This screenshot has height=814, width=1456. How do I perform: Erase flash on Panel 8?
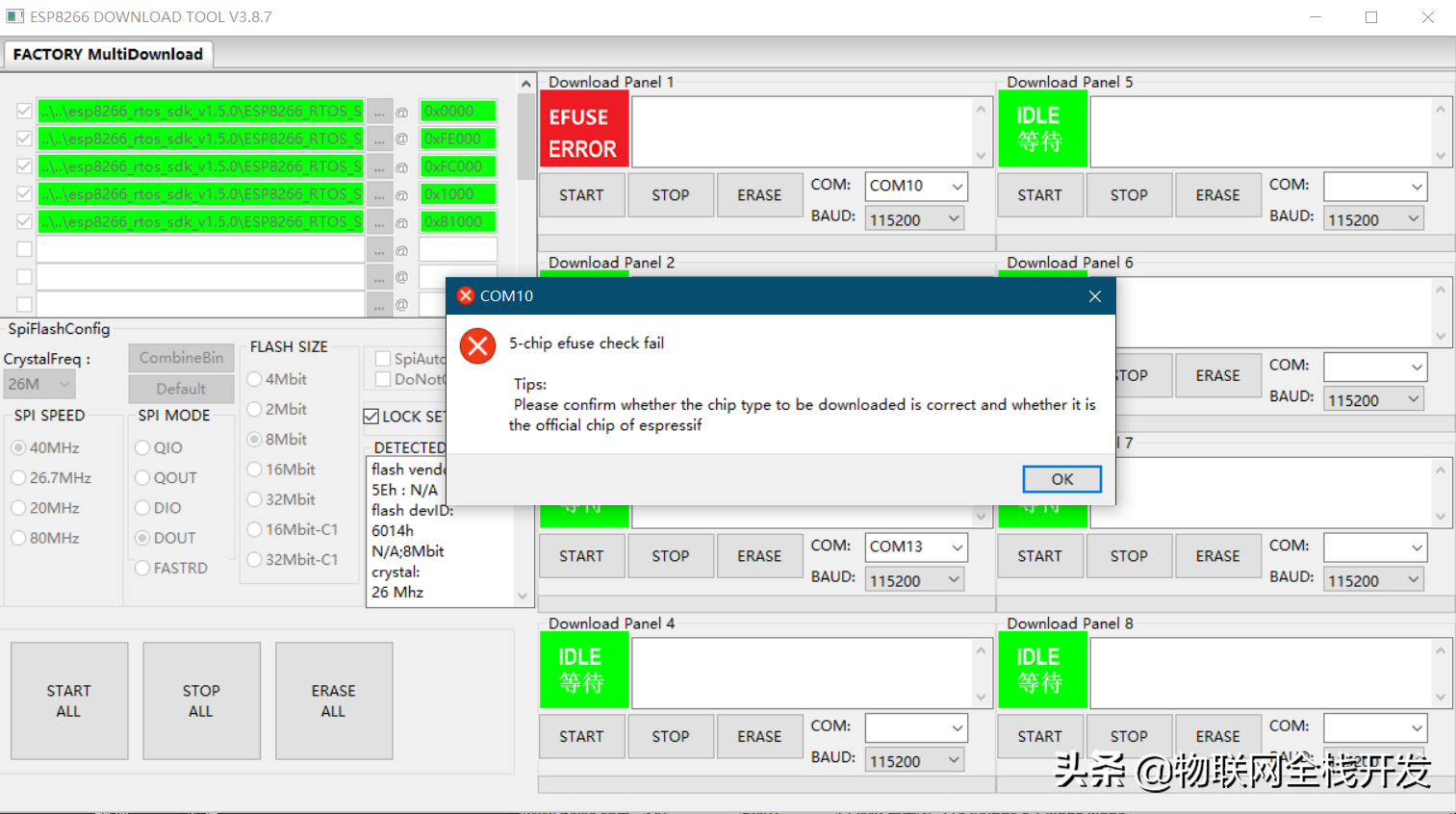click(1217, 736)
